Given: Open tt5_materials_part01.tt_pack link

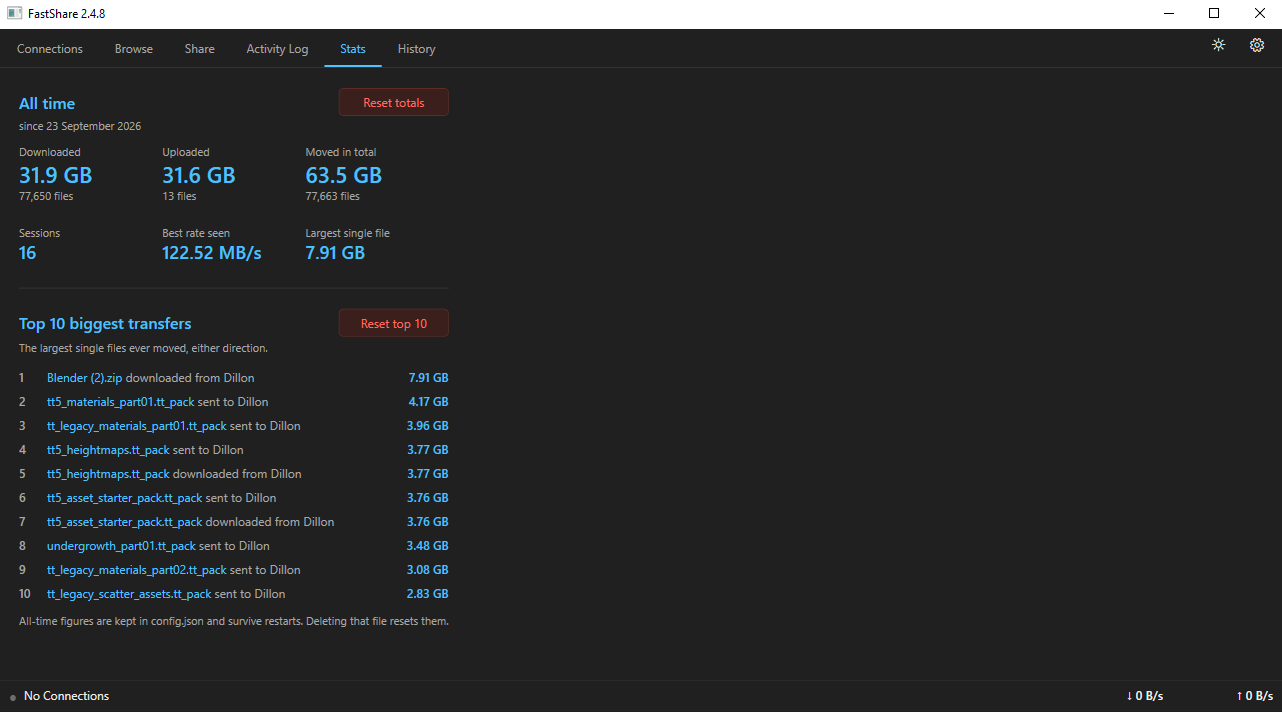Looking at the screenshot, I should pyautogui.click(x=121, y=402).
